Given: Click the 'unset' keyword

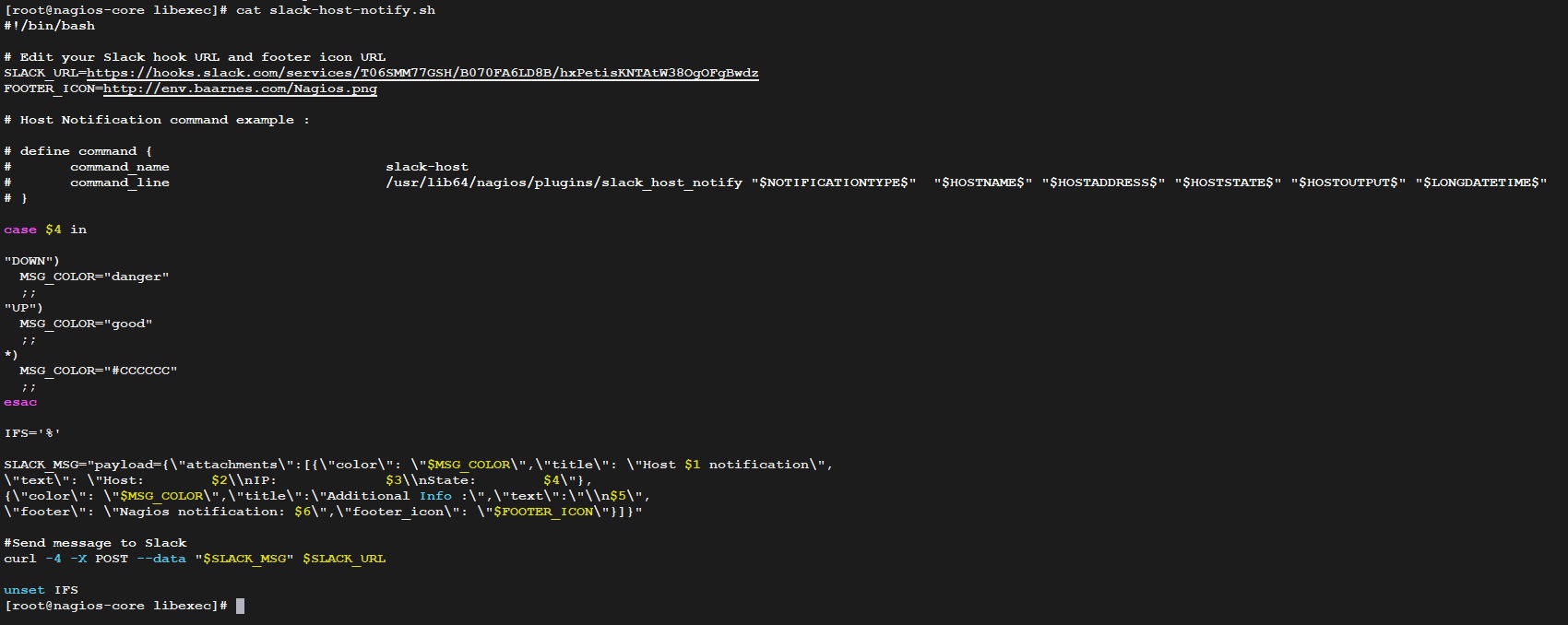Looking at the screenshot, I should tap(24, 590).
